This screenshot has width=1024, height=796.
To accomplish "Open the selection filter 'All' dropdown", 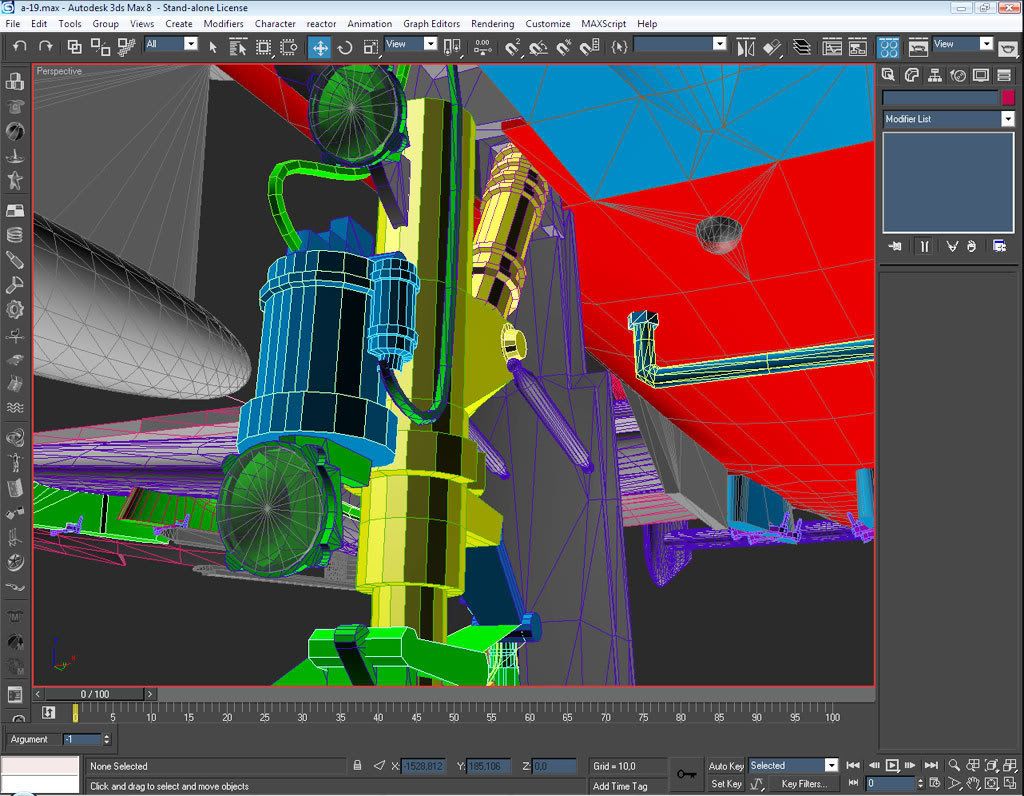I will coord(191,44).
